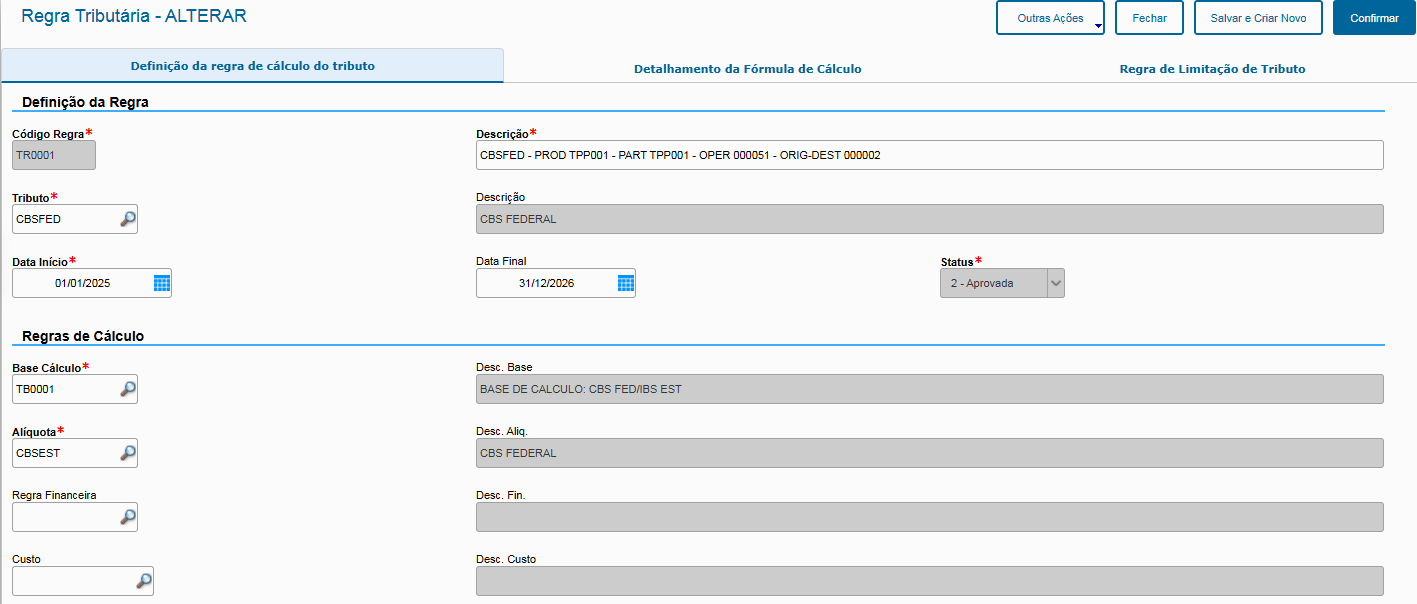
Task: Click the Fechar button
Action: 1148,17
